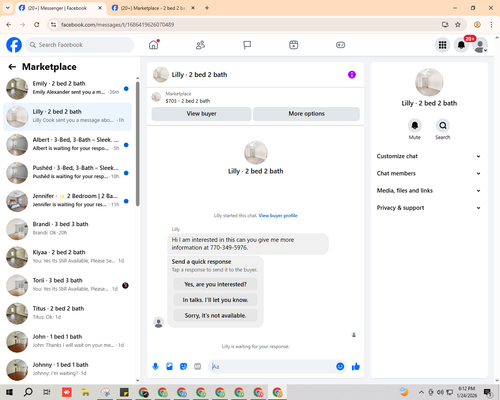The image size is (500, 400).
Task: Open Torii - 3 bed 3 bath conversation
Action: point(67,286)
